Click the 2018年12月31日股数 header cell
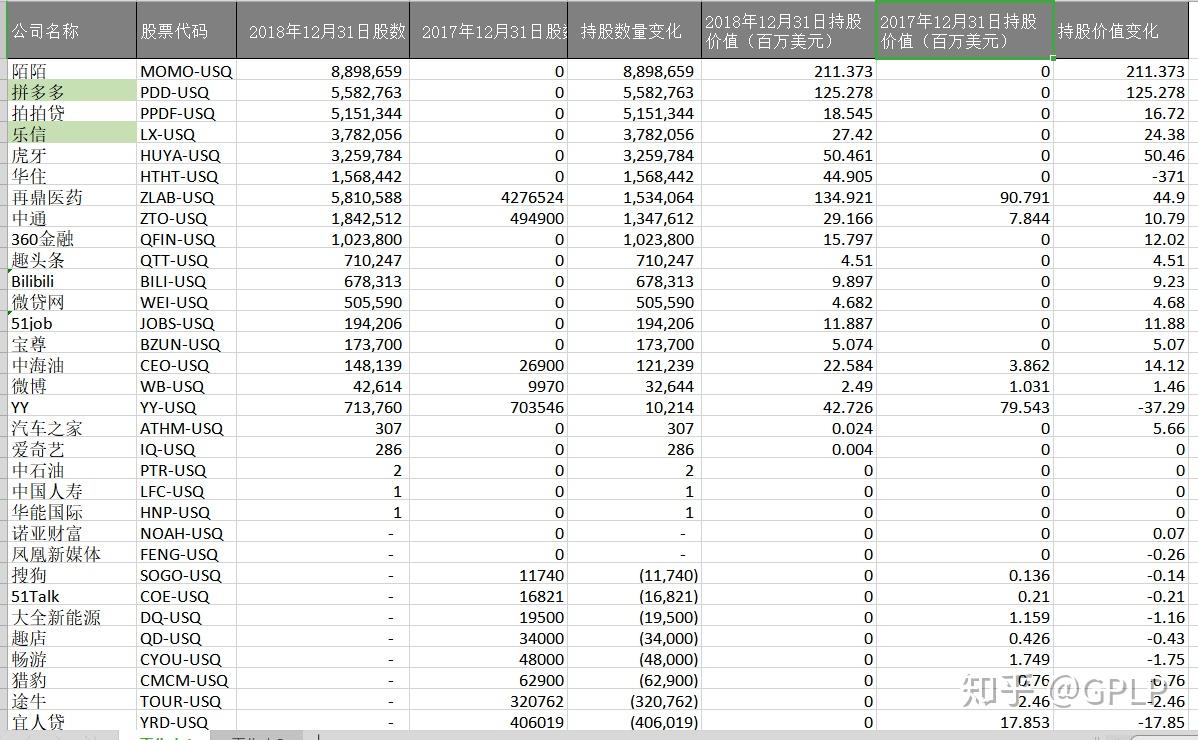 tap(323, 31)
